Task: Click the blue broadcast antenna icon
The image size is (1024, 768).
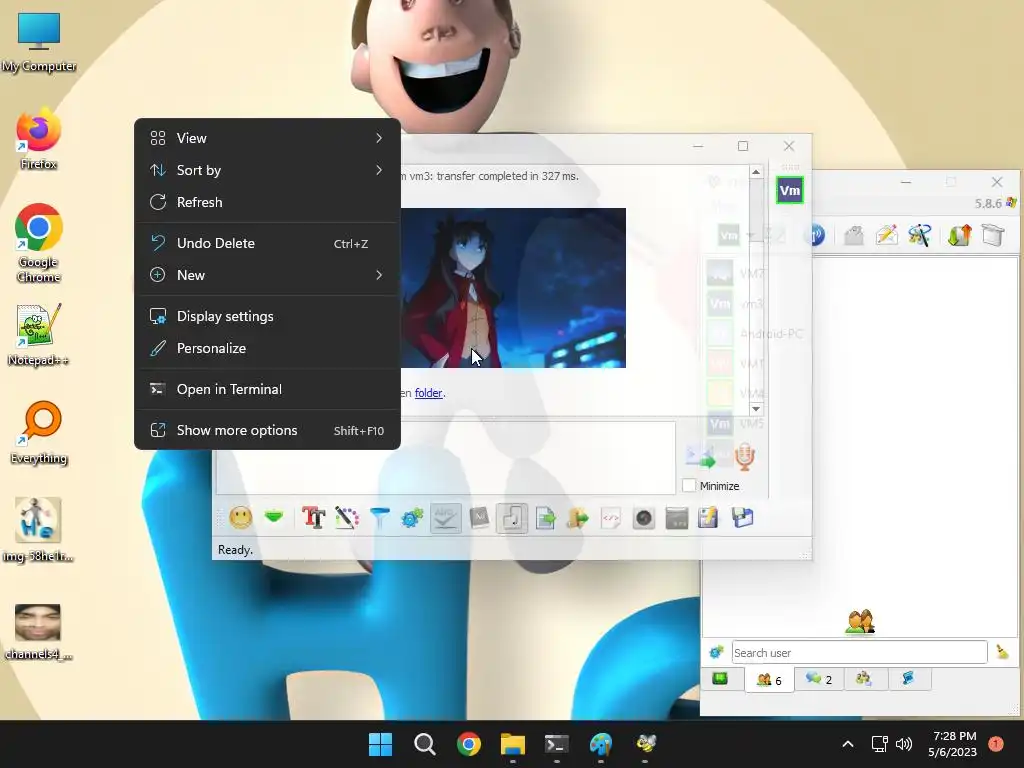Action: [816, 235]
